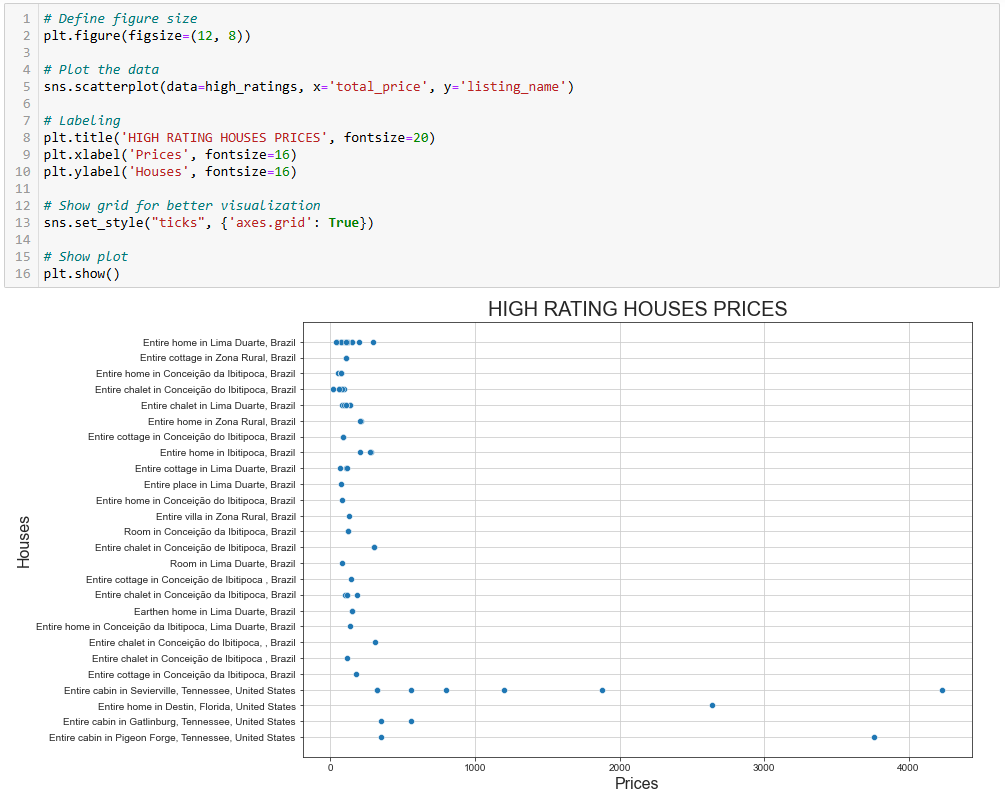Click the 'Entire villa in Zona Rural, Brazil' label

[x=225, y=516]
